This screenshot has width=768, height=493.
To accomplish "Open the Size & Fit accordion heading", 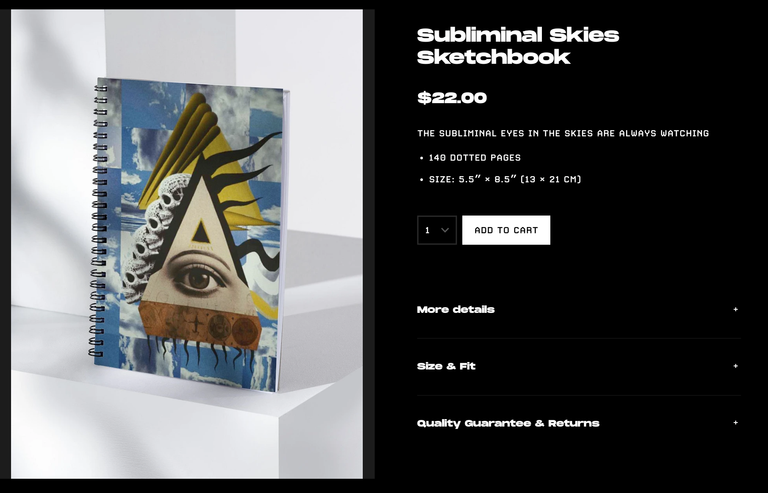I will click(x=446, y=366).
